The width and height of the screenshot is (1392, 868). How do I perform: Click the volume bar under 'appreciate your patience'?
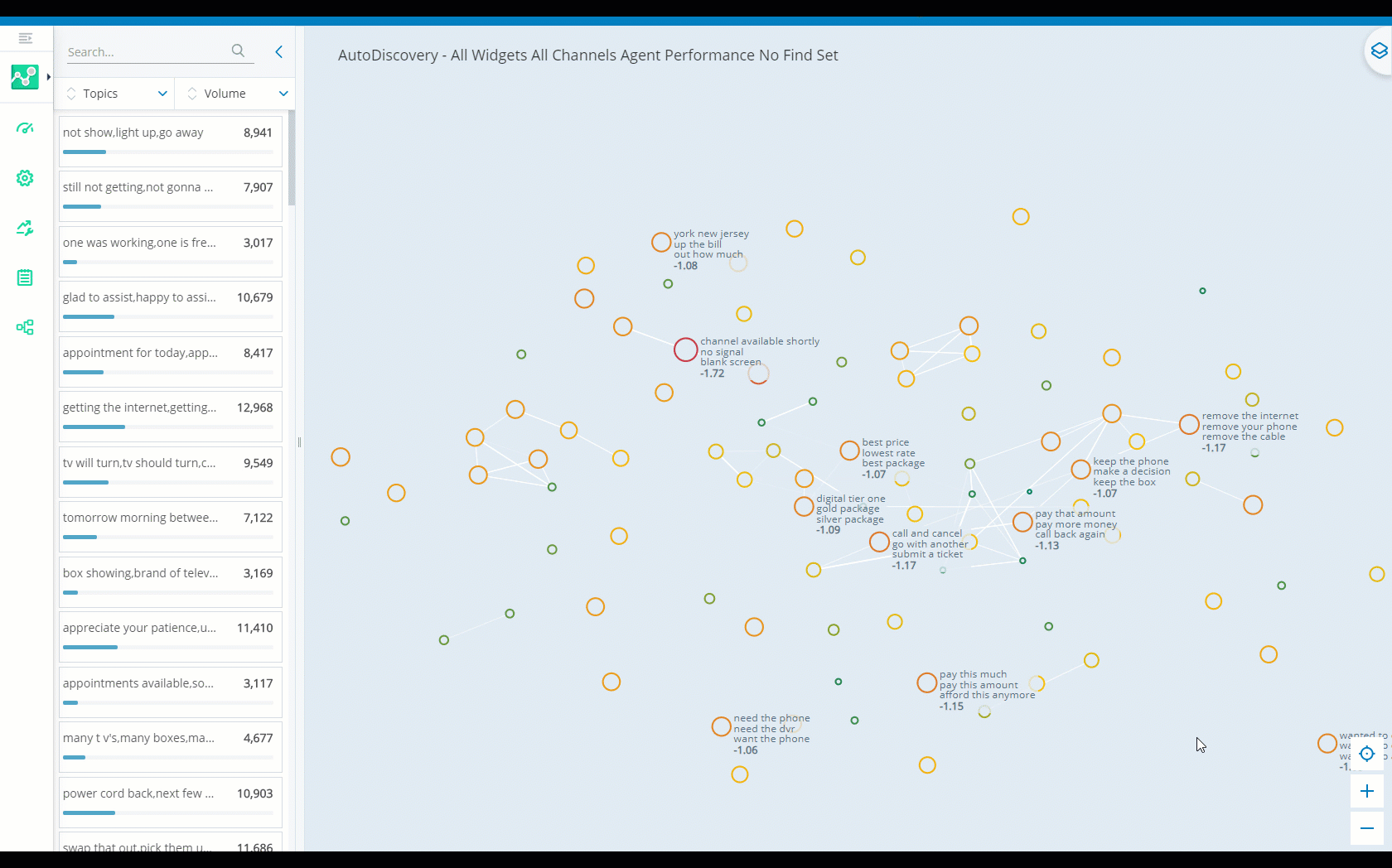[168, 648]
